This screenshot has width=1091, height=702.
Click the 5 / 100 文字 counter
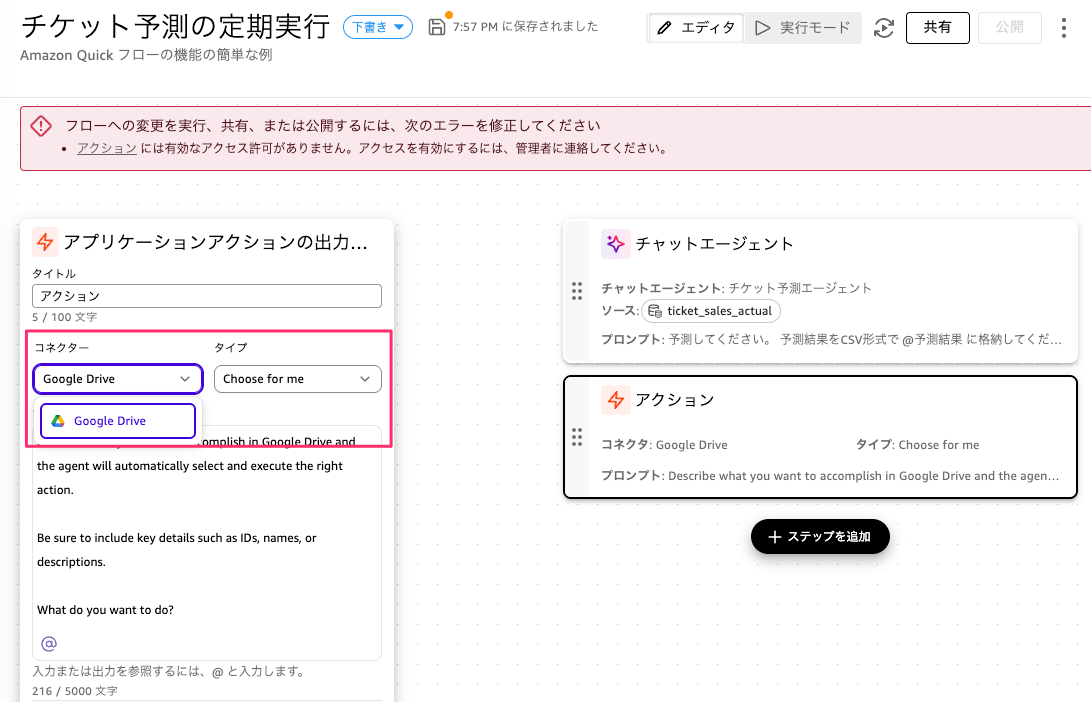coord(64,317)
